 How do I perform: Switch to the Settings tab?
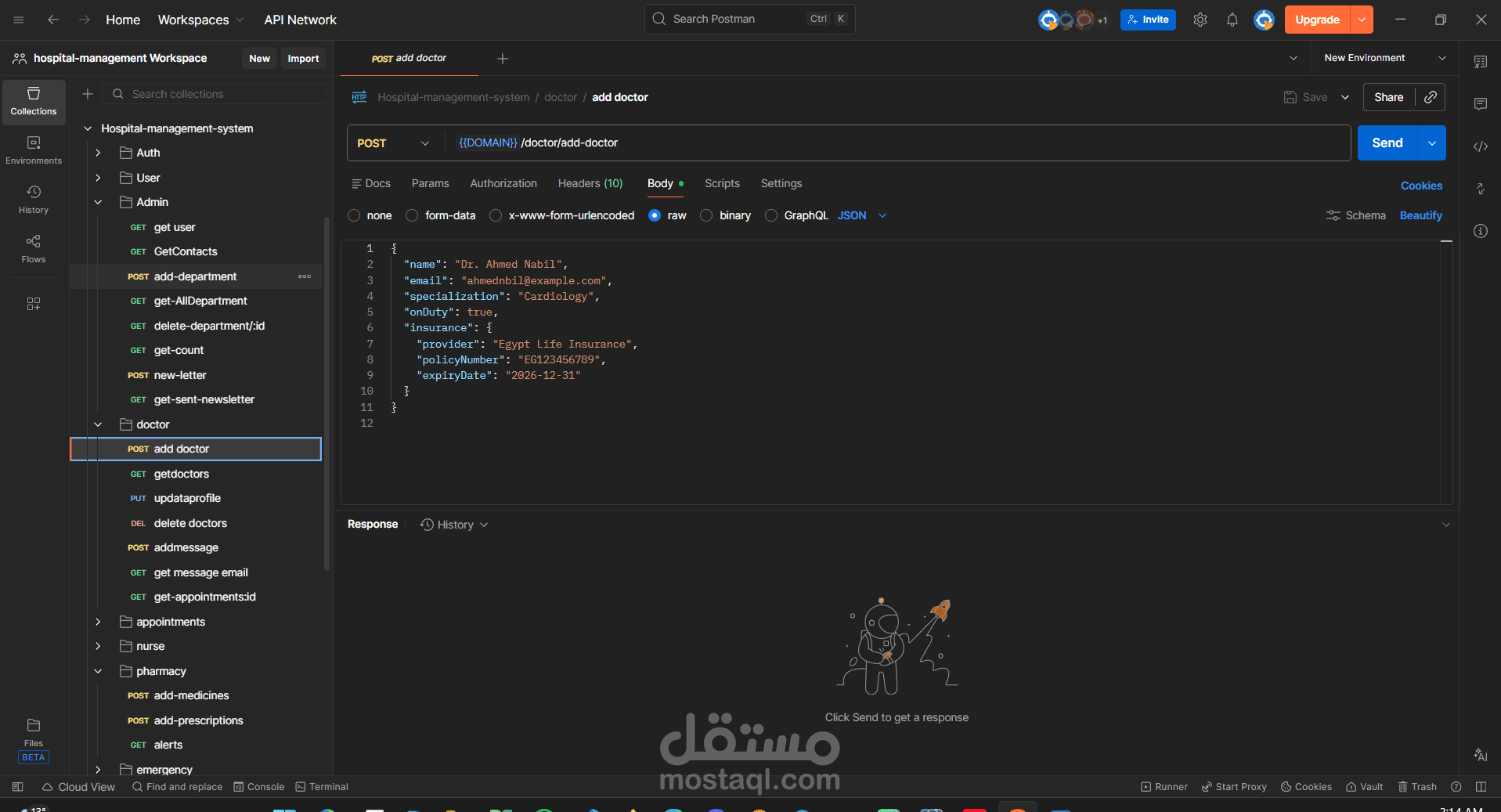click(781, 183)
